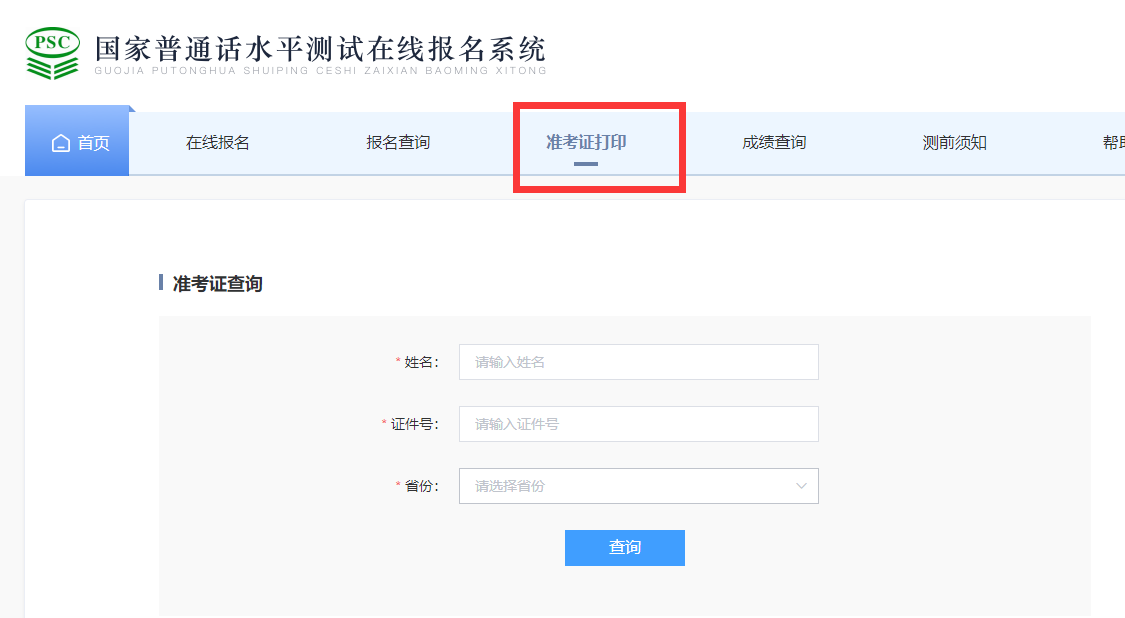Open the 成绩查询 menu item

tap(774, 142)
